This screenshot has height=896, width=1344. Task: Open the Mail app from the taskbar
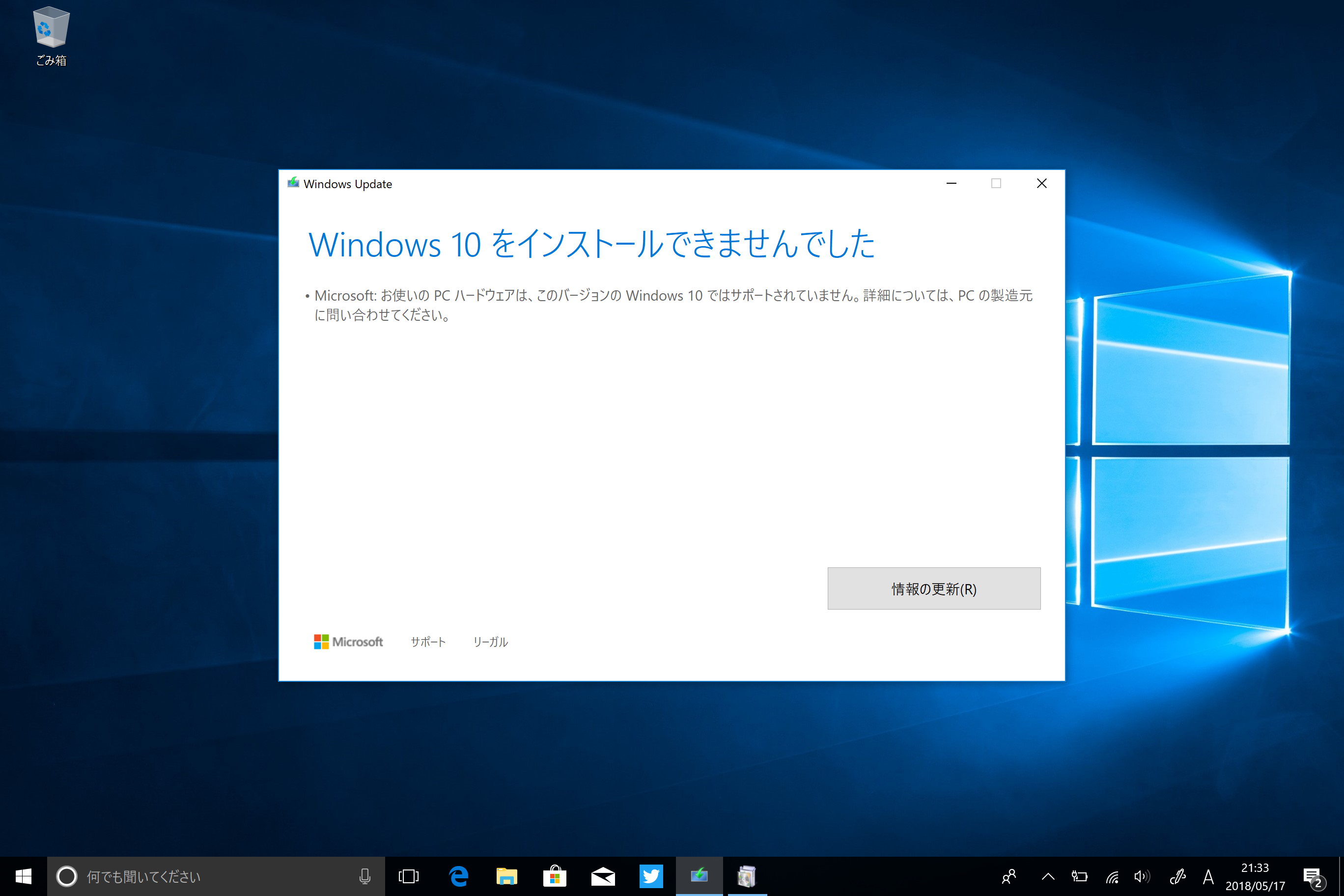pos(603,876)
